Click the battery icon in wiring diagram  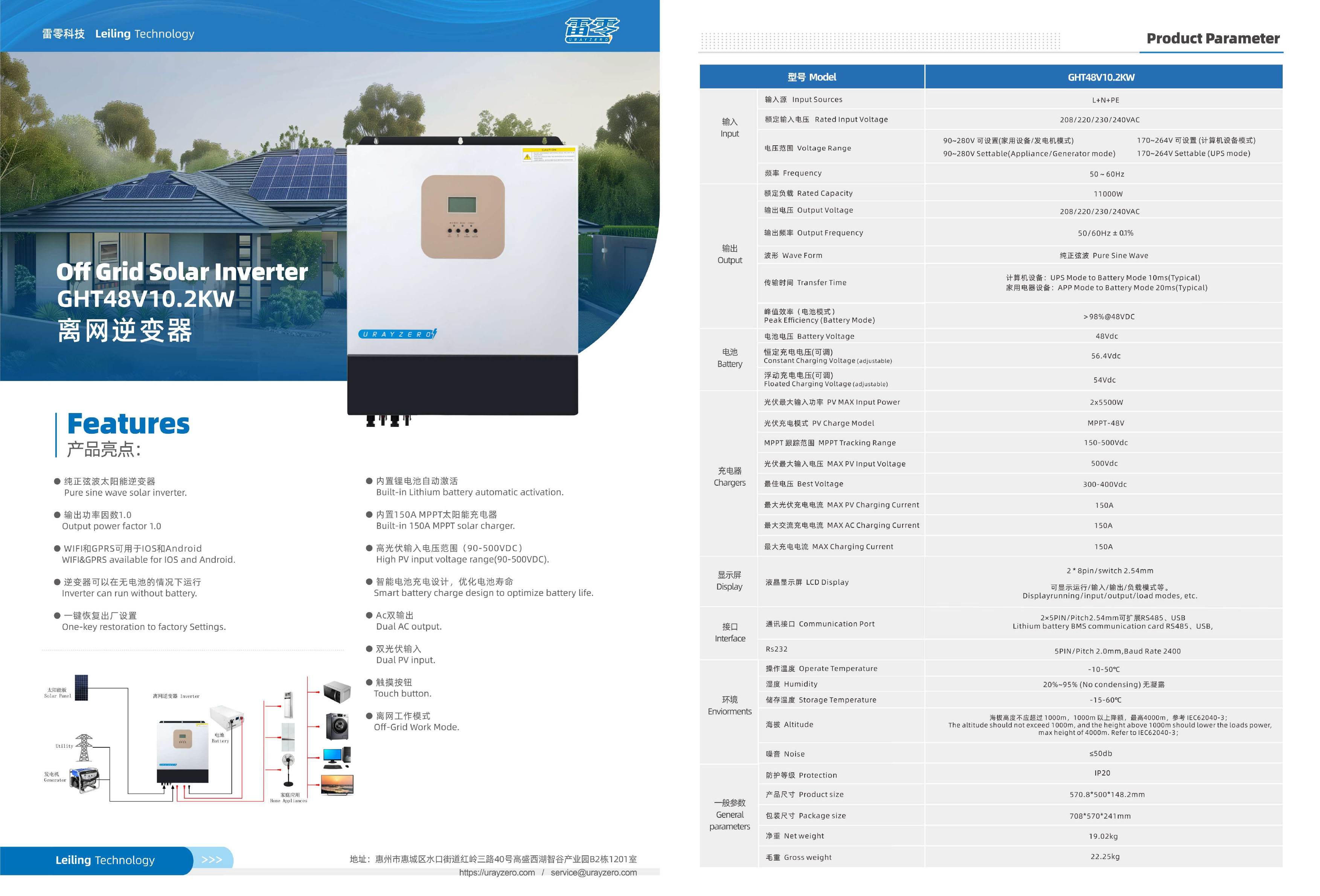click(x=227, y=717)
